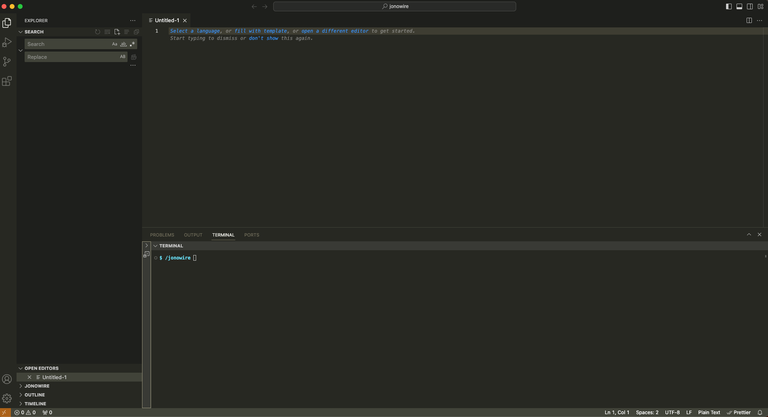
Task: Expand the TIMELINE section
Action: point(21,404)
